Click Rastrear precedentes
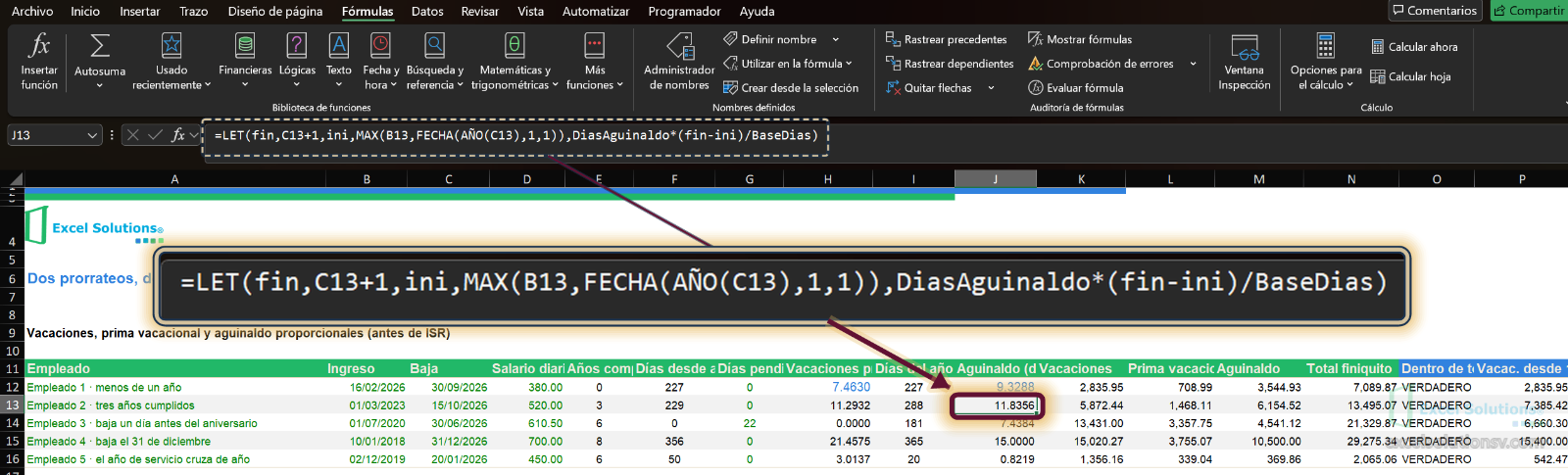 947,39
